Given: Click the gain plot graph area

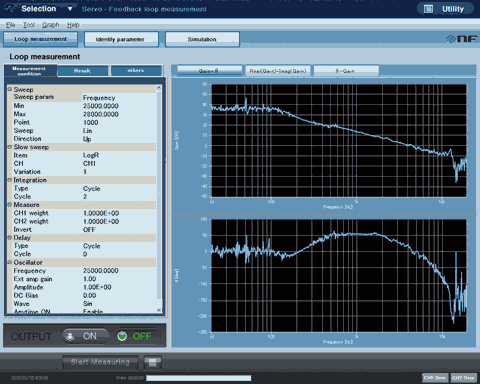Looking at the screenshot, I should click(x=339, y=140).
